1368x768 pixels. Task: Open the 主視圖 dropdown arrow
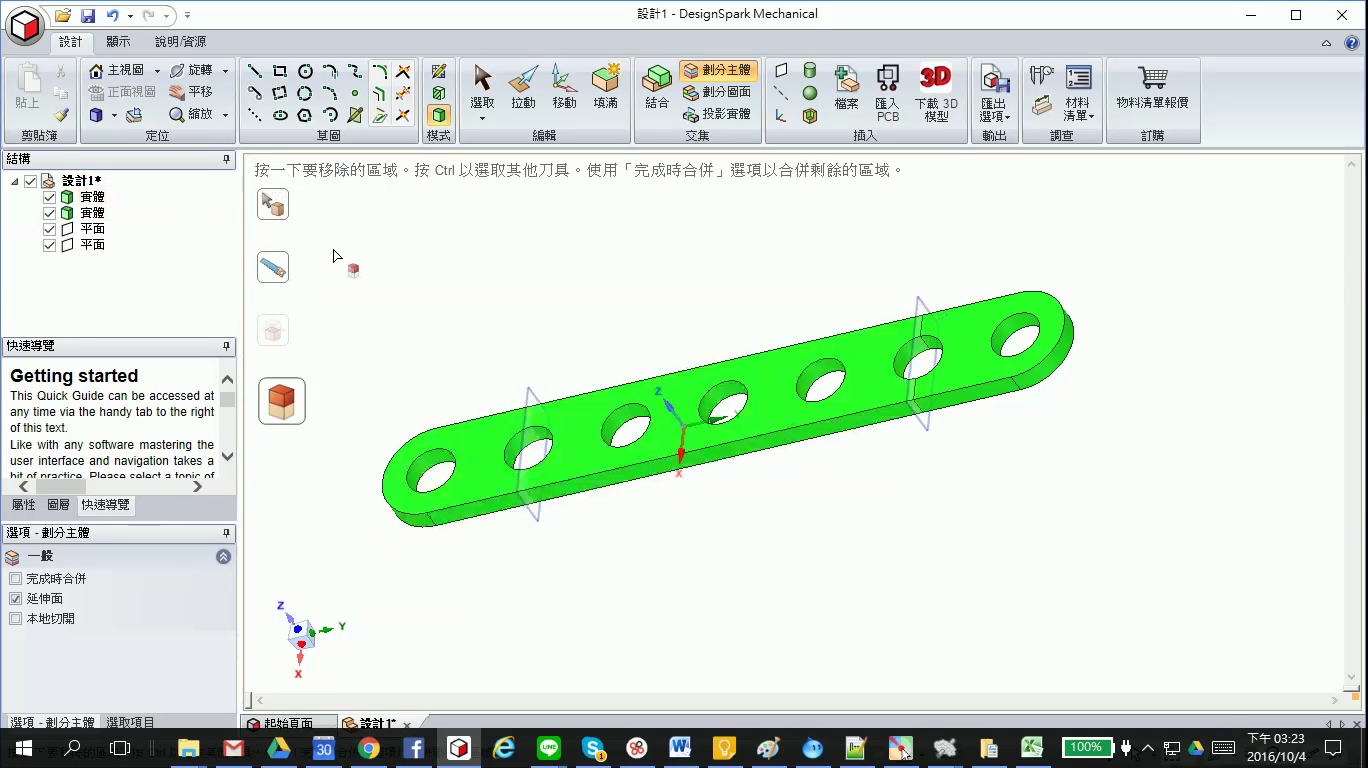pyautogui.click(x=157, y=71)
